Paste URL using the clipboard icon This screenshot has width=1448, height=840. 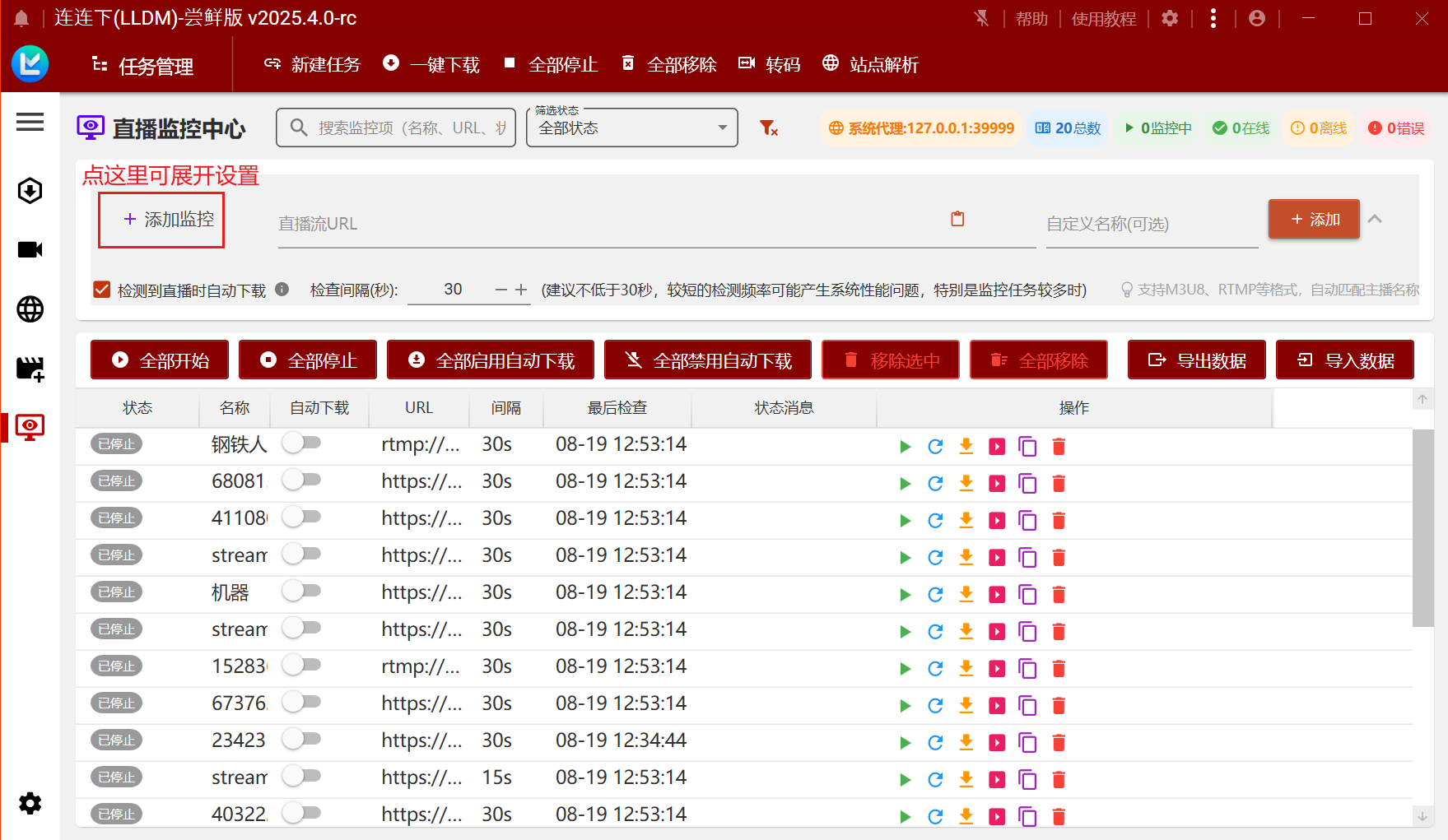pyautogui.click(x=957, y=219)
